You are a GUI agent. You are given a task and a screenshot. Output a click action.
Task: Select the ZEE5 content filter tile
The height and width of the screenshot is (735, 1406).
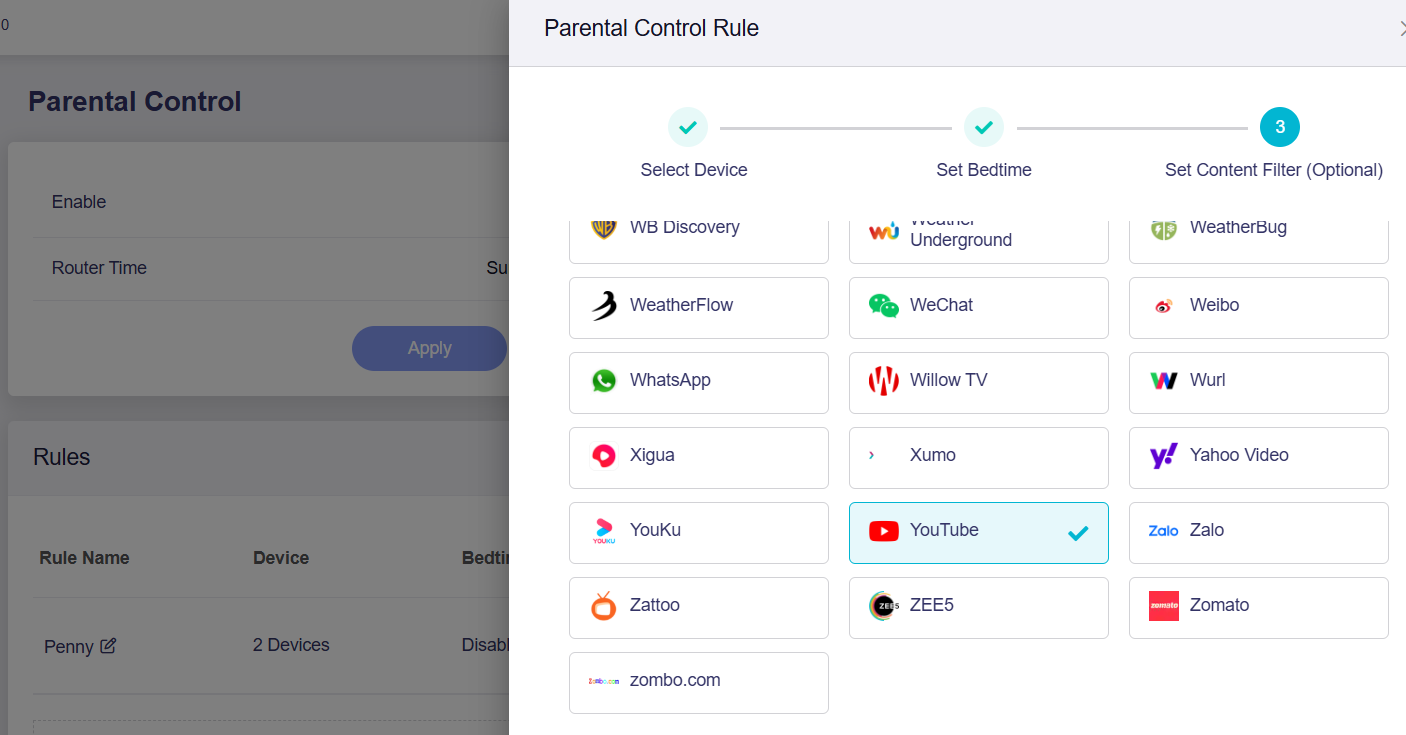(x=979, y=608)
